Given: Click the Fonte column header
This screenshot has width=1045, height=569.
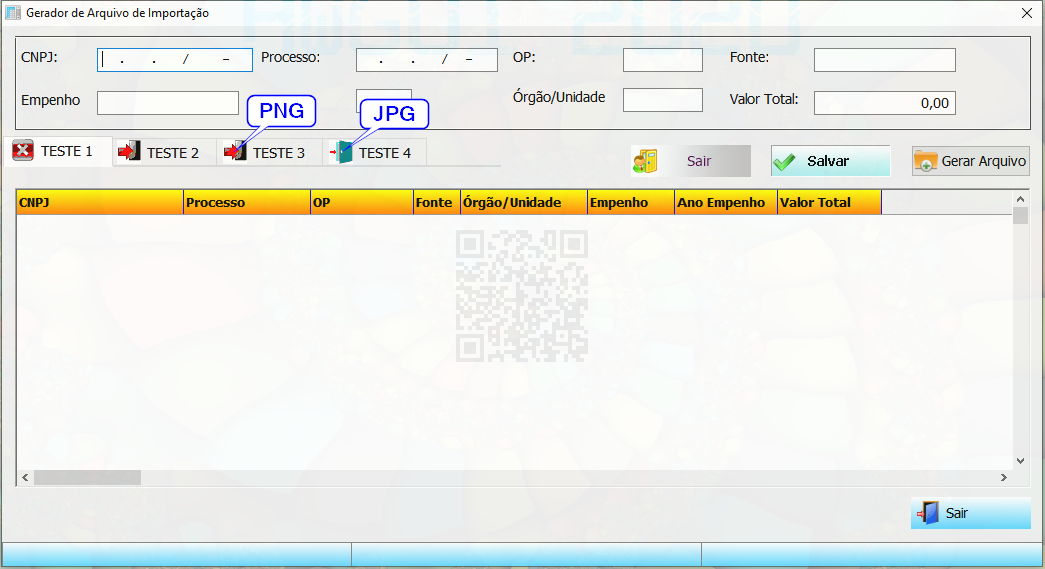Looking at the screenshot, I should coord(437,203).
